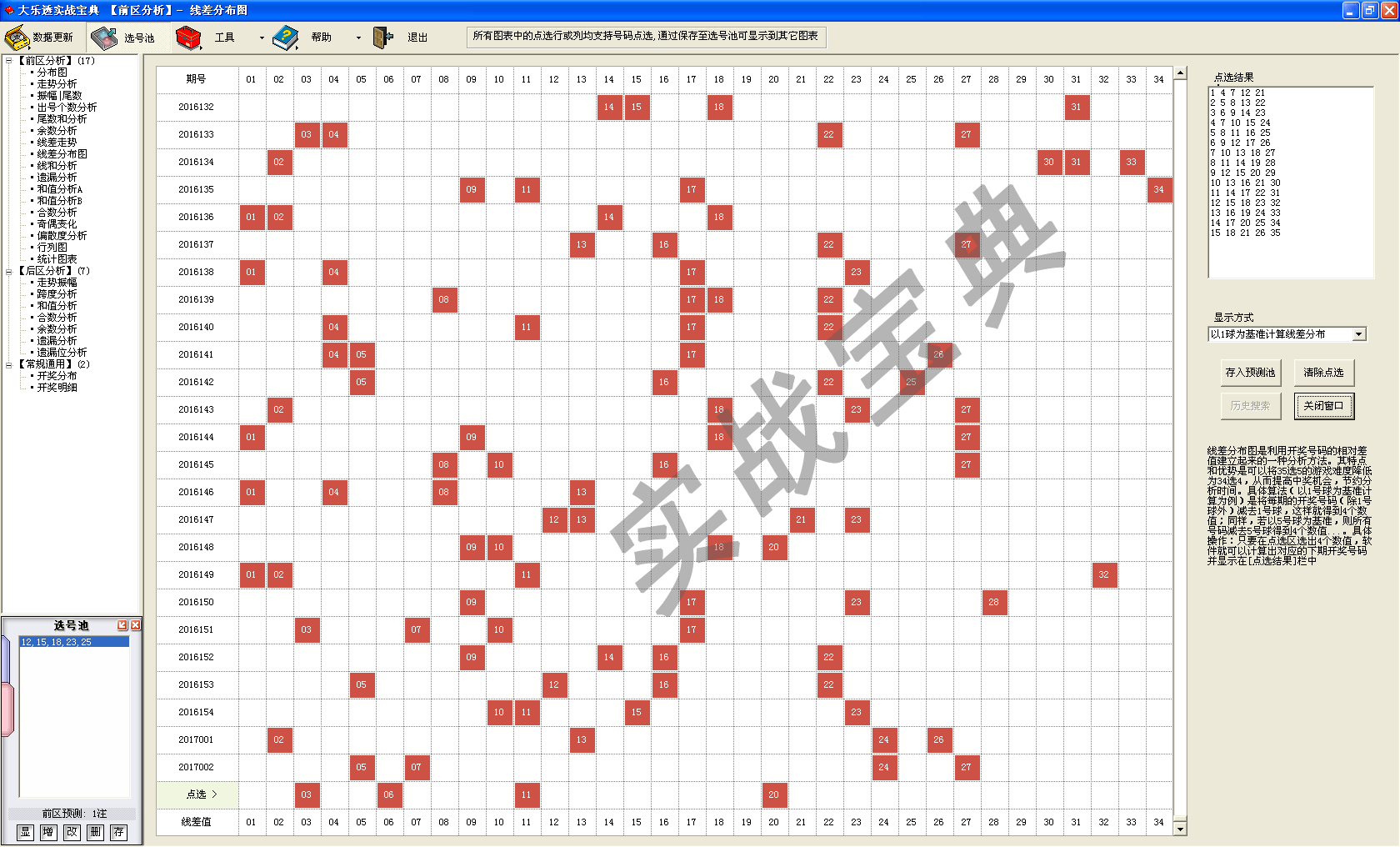Image resolution: width=1400 pixels, height=847 pixels.
Task: Open 行列图 tree item
Action: (x=52, y=248)
